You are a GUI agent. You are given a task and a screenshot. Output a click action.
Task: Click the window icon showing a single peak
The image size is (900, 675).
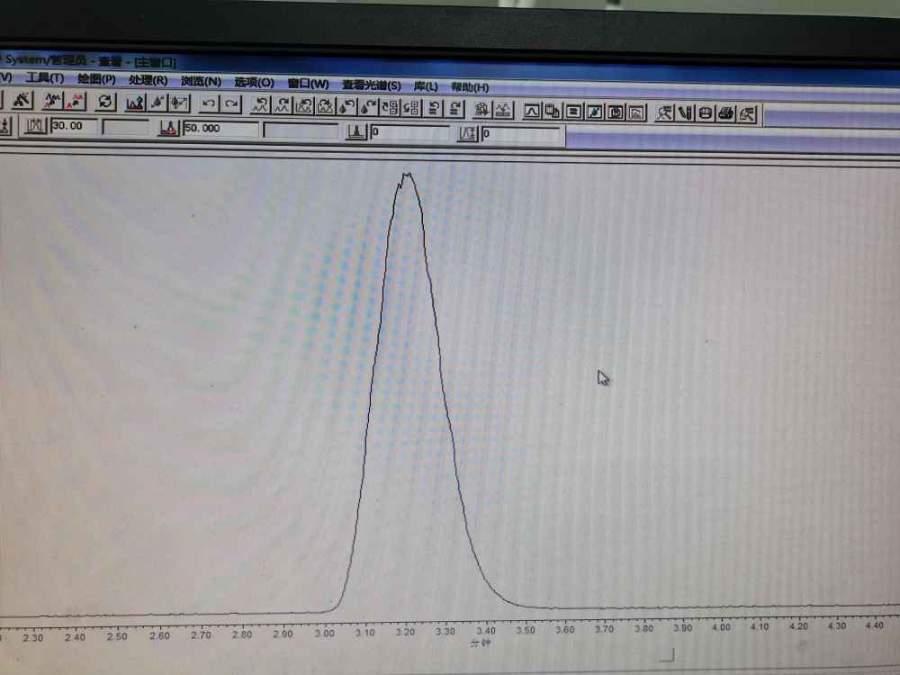point(532,110)
